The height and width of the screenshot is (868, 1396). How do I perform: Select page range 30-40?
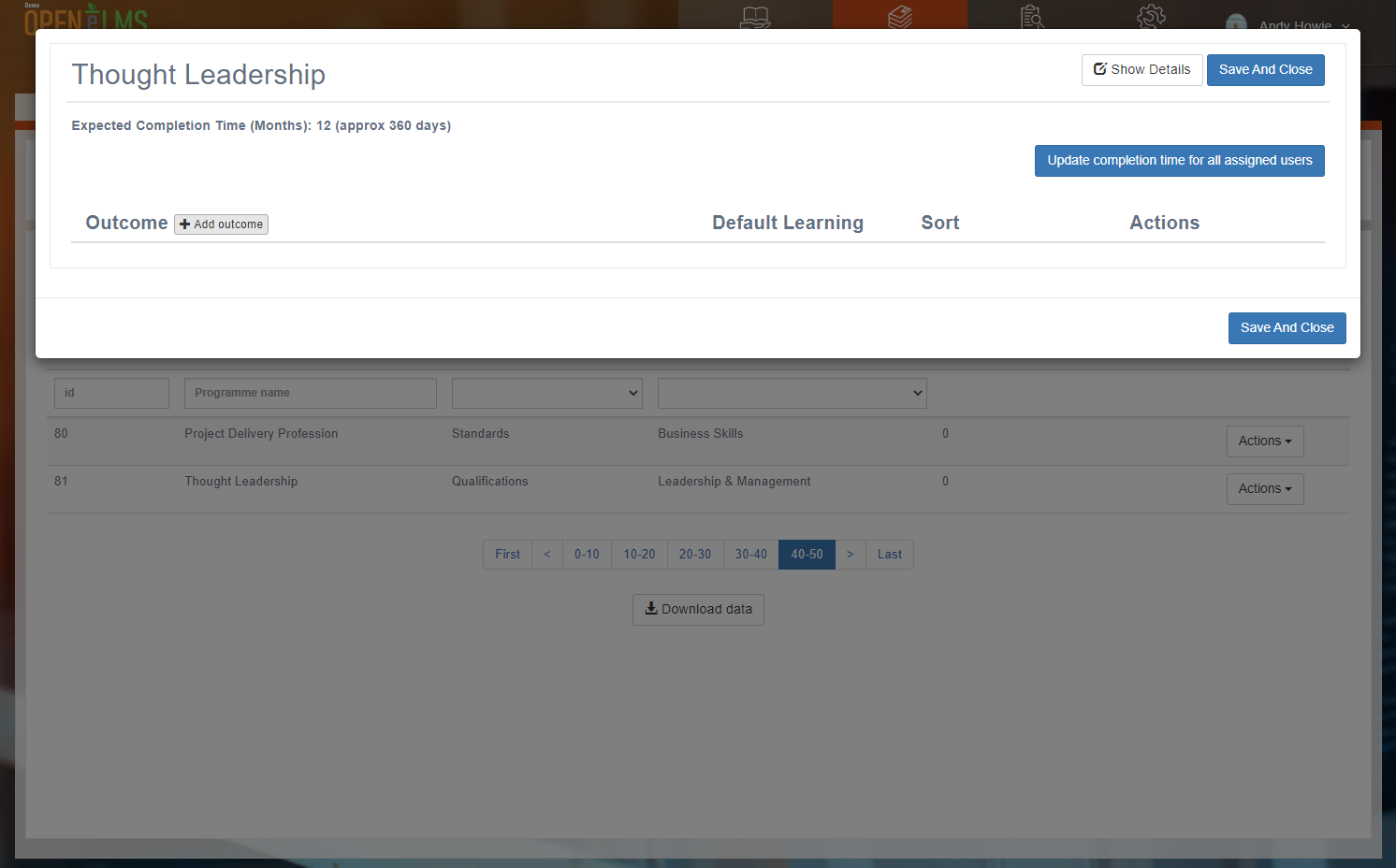(750, 555)
